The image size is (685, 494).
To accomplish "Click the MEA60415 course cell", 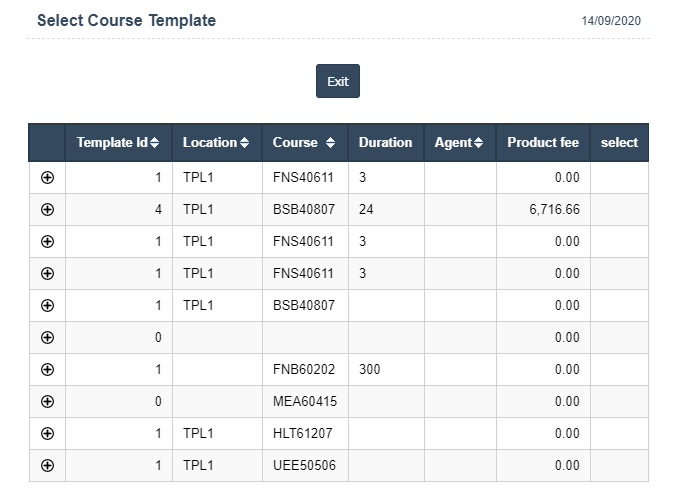I will click(303, 401).
